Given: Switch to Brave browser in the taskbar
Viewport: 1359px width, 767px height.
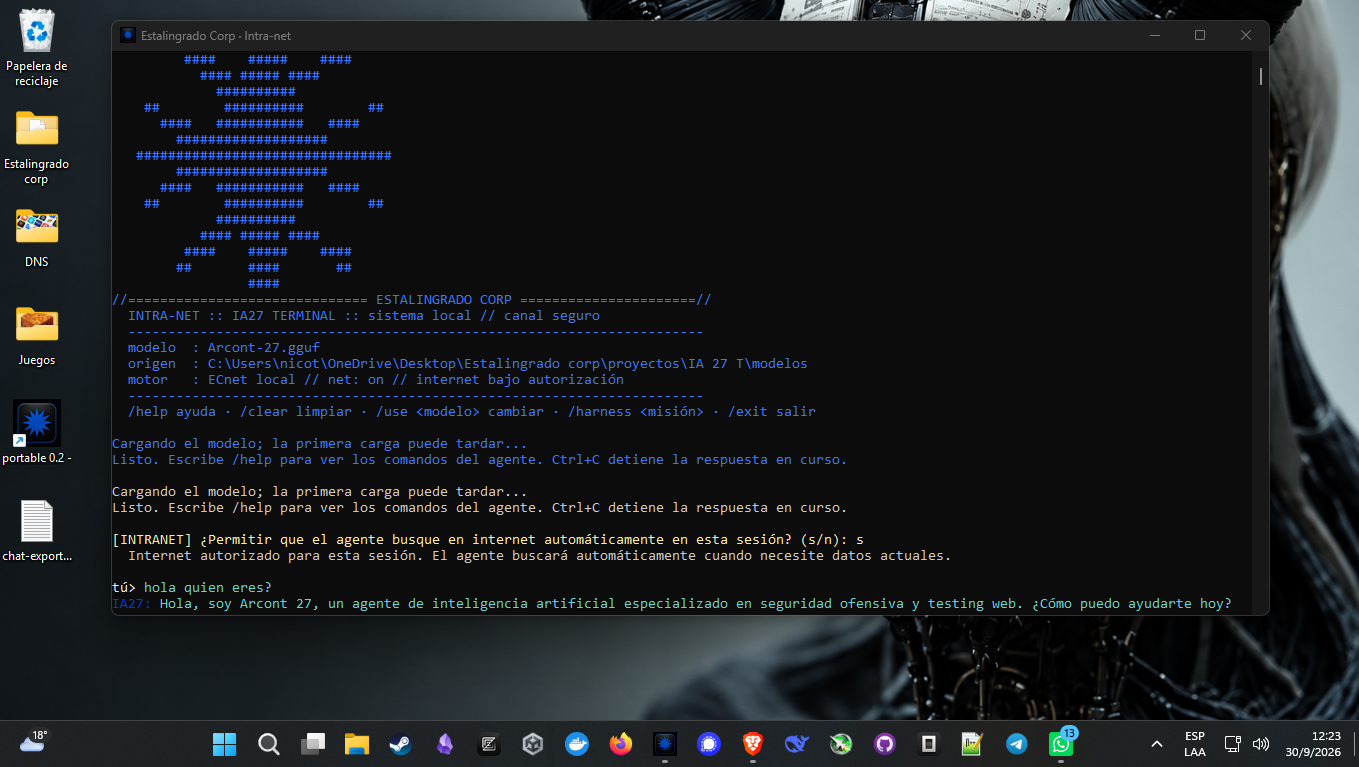Looking at the screenshot, I should click(753, 744).
